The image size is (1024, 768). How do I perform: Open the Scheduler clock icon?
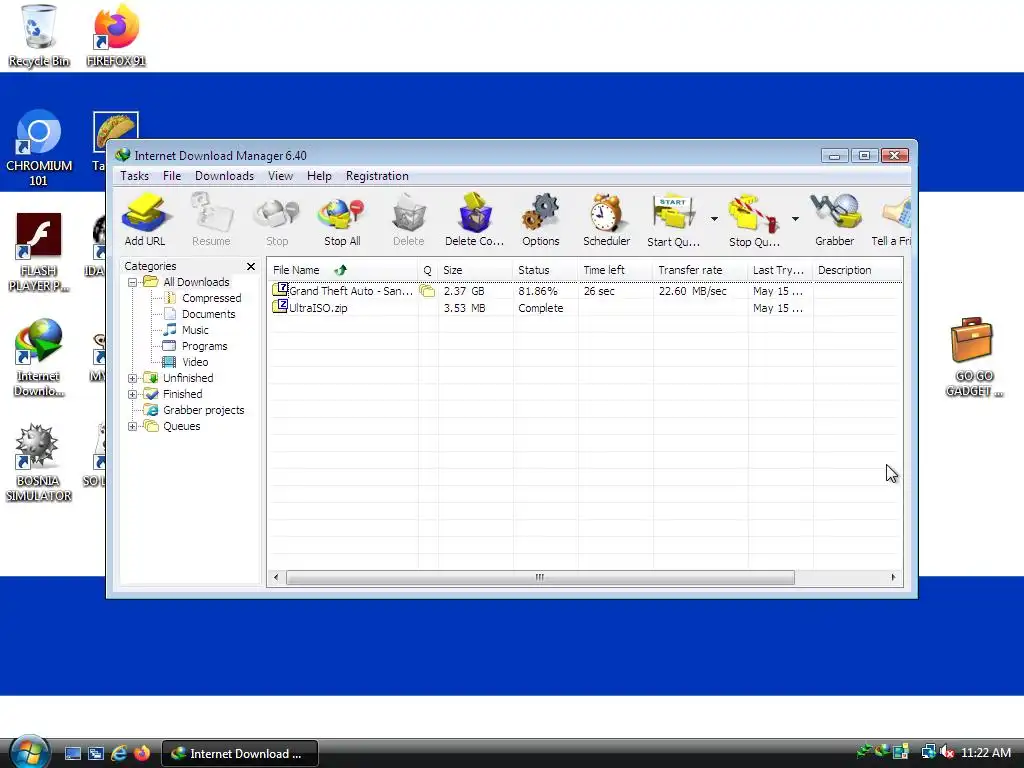tap(607, 219)
